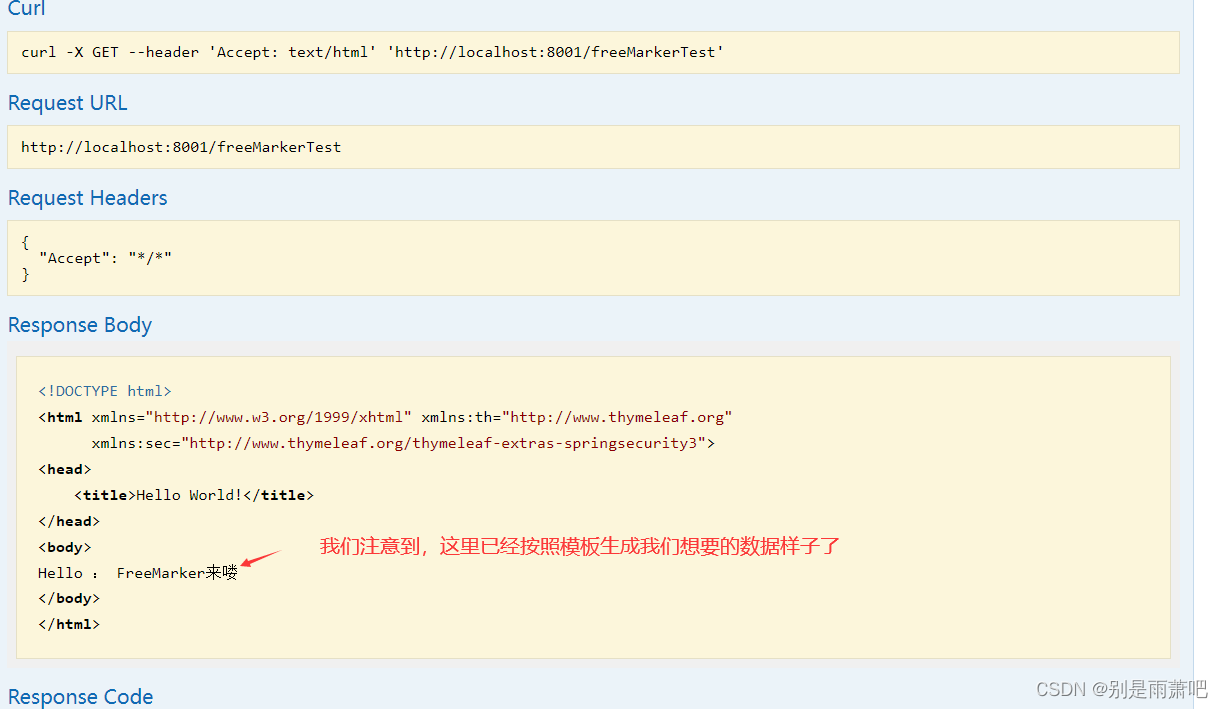Click the Request URL heading
Screen dimensions: 1223x709
click(x=66, y=103)
